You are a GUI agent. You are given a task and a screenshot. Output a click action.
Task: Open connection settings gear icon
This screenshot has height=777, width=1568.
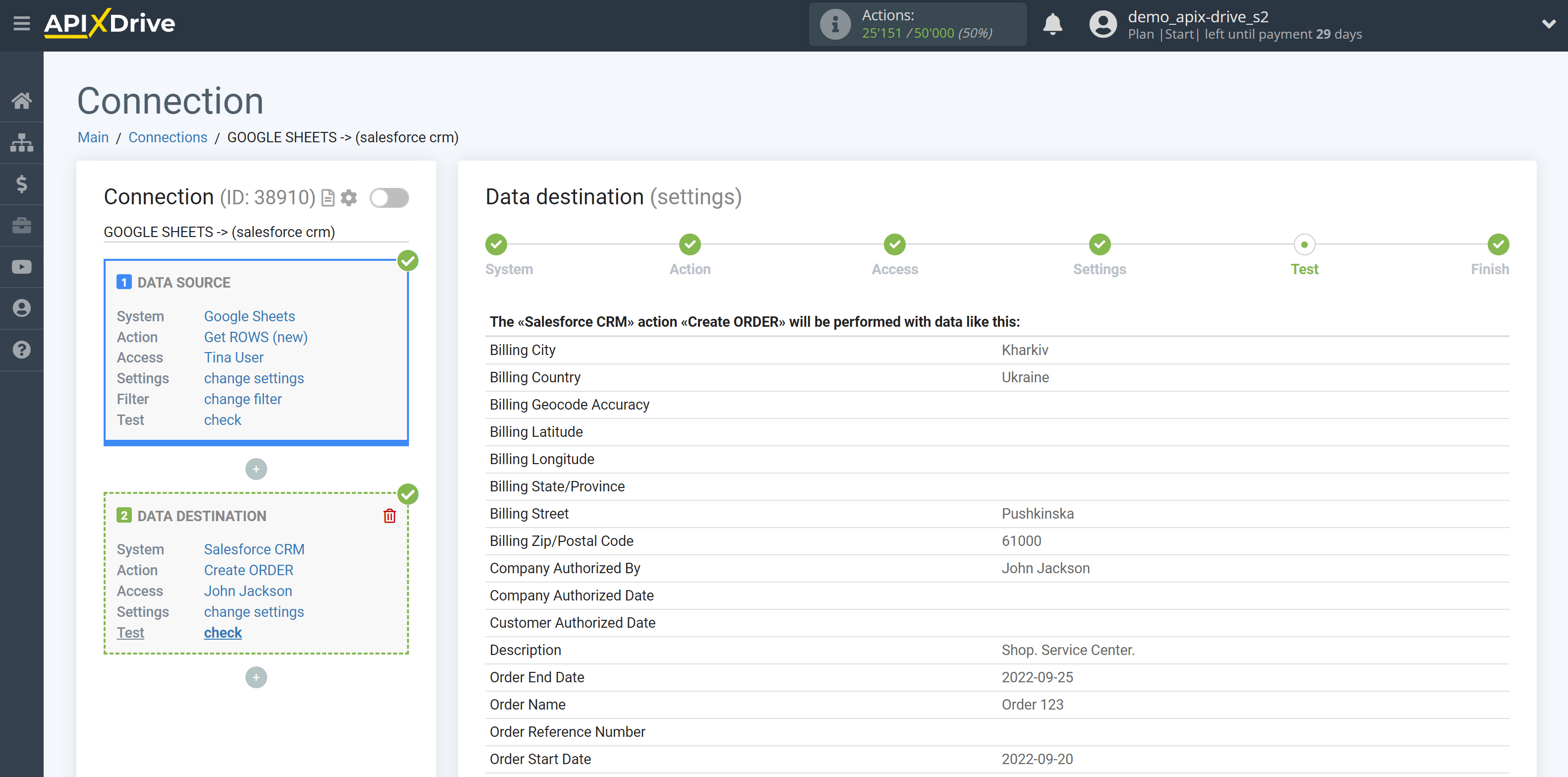pyautogui.click(x=349, y=198)
